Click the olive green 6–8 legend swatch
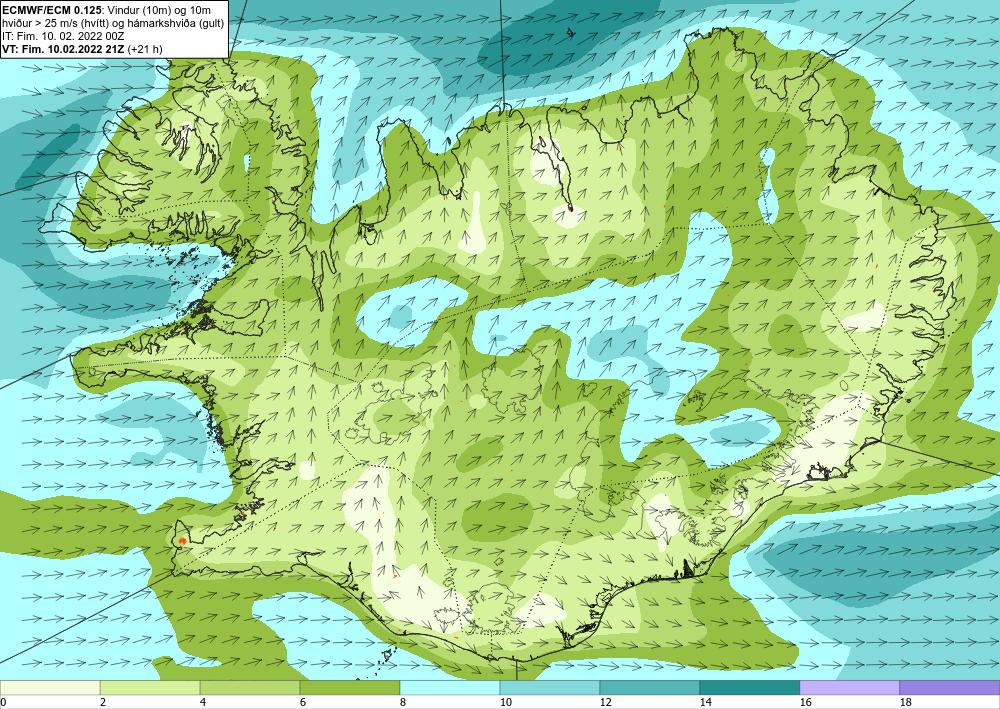The image size is (1000, 709). pyautogui.click(x=350, y=688)
